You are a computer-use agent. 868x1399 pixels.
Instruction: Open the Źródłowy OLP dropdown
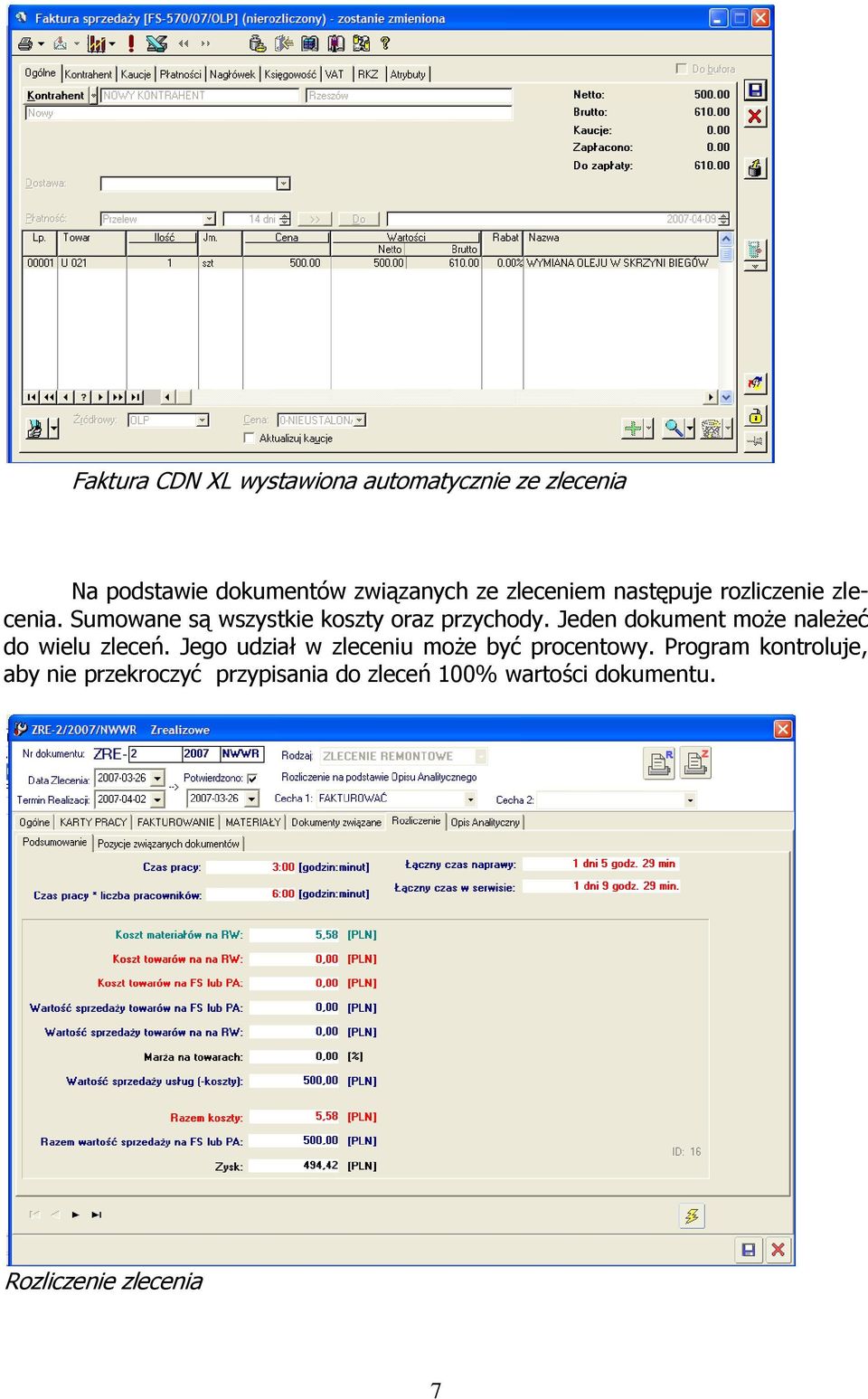[203, 421]
